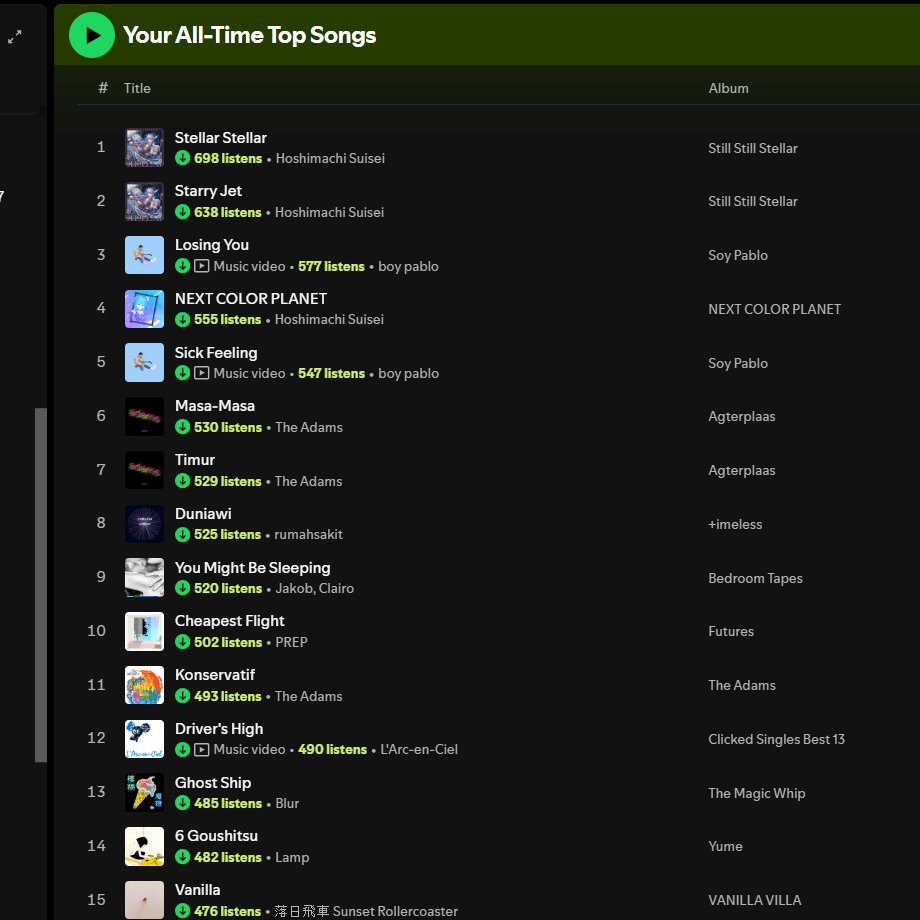
Task: Click the expand arrows icon in left sidebar
Action: (x=15, y=37)
